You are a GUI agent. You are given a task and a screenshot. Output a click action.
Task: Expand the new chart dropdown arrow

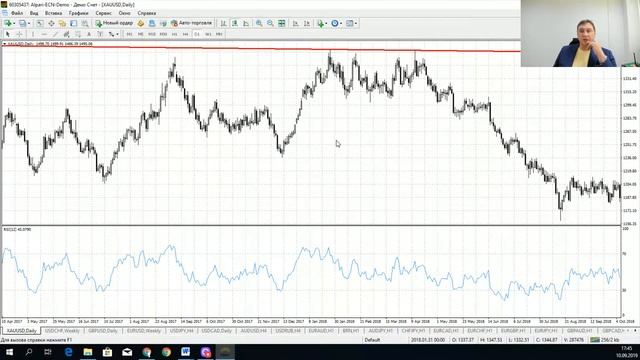pos(14,23)
